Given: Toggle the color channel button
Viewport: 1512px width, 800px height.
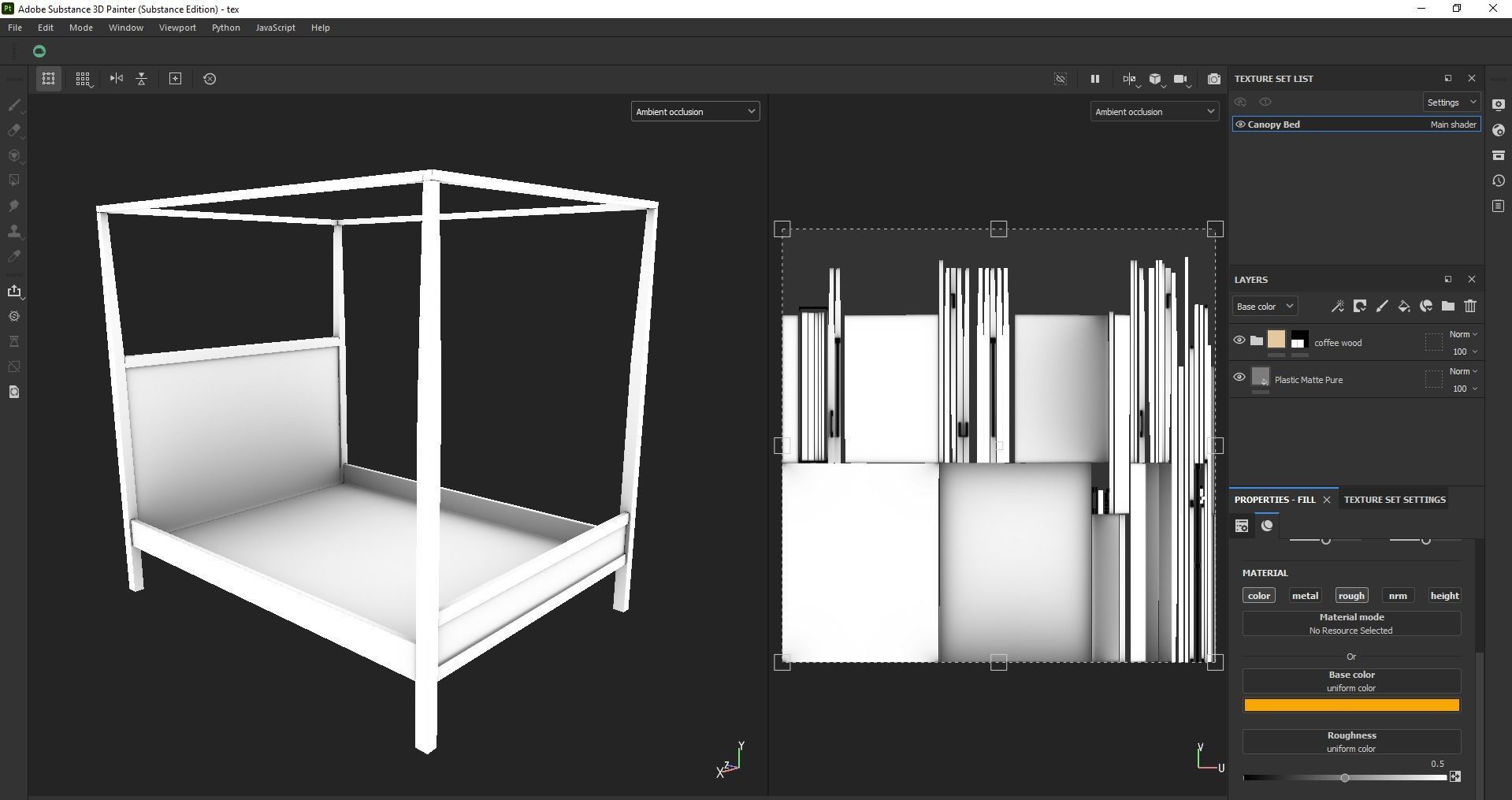Looking at the screenshot, I should tap(1259, 596).
